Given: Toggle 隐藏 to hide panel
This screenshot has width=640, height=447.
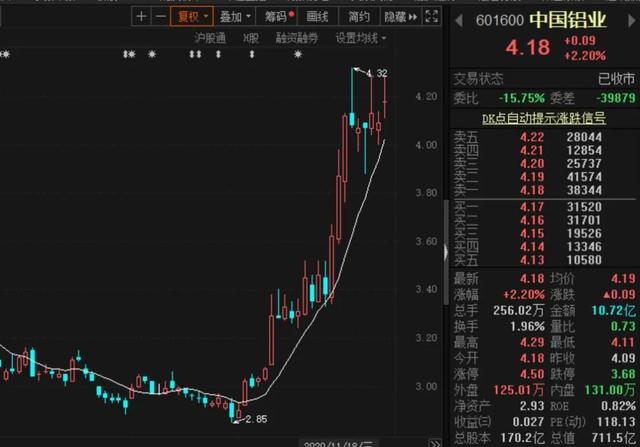Looking at the screenshot, I should (x=401, y=17).
